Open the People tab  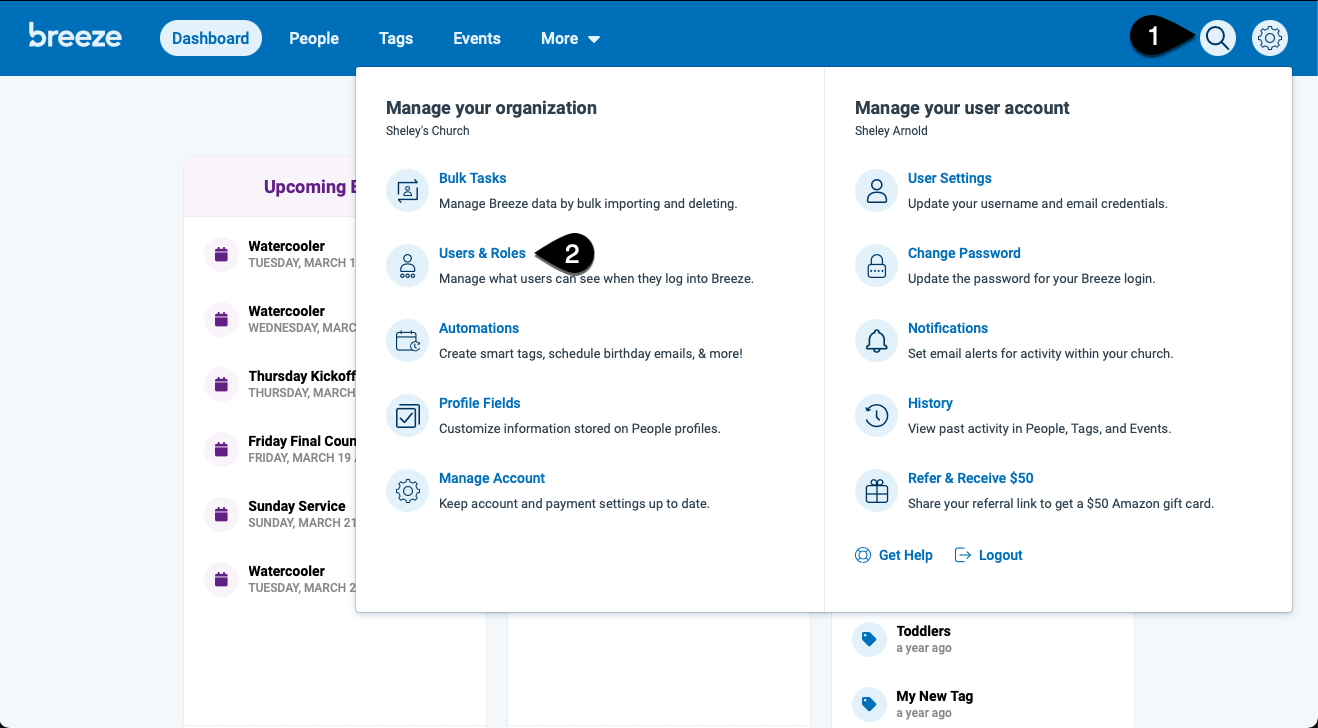[314, 38]
